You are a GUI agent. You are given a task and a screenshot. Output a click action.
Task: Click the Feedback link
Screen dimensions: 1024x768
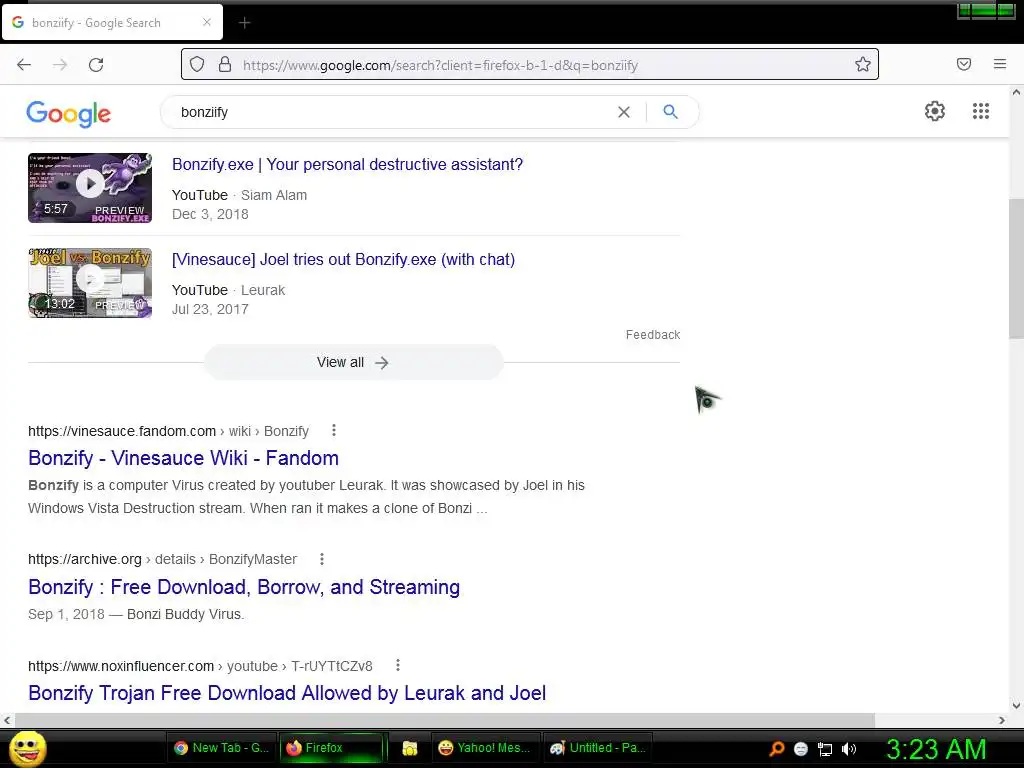click(x=653, y=335)
